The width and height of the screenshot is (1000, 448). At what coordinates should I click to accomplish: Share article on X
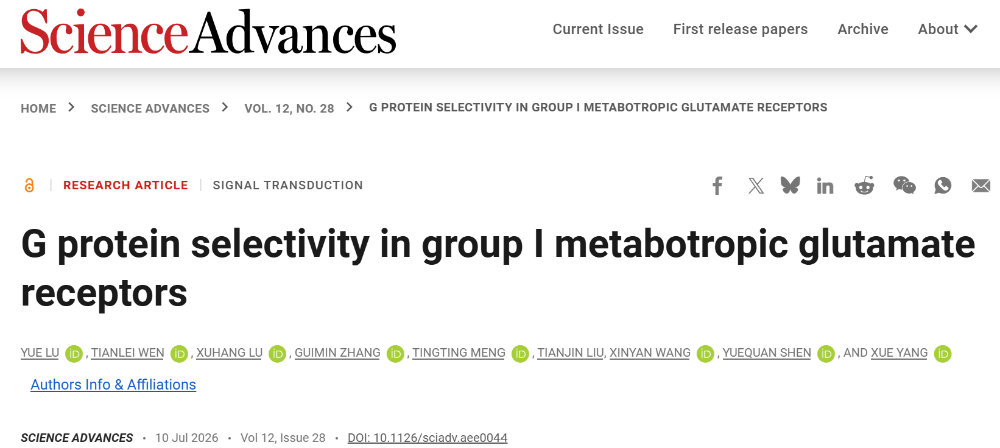coord(756,186)
